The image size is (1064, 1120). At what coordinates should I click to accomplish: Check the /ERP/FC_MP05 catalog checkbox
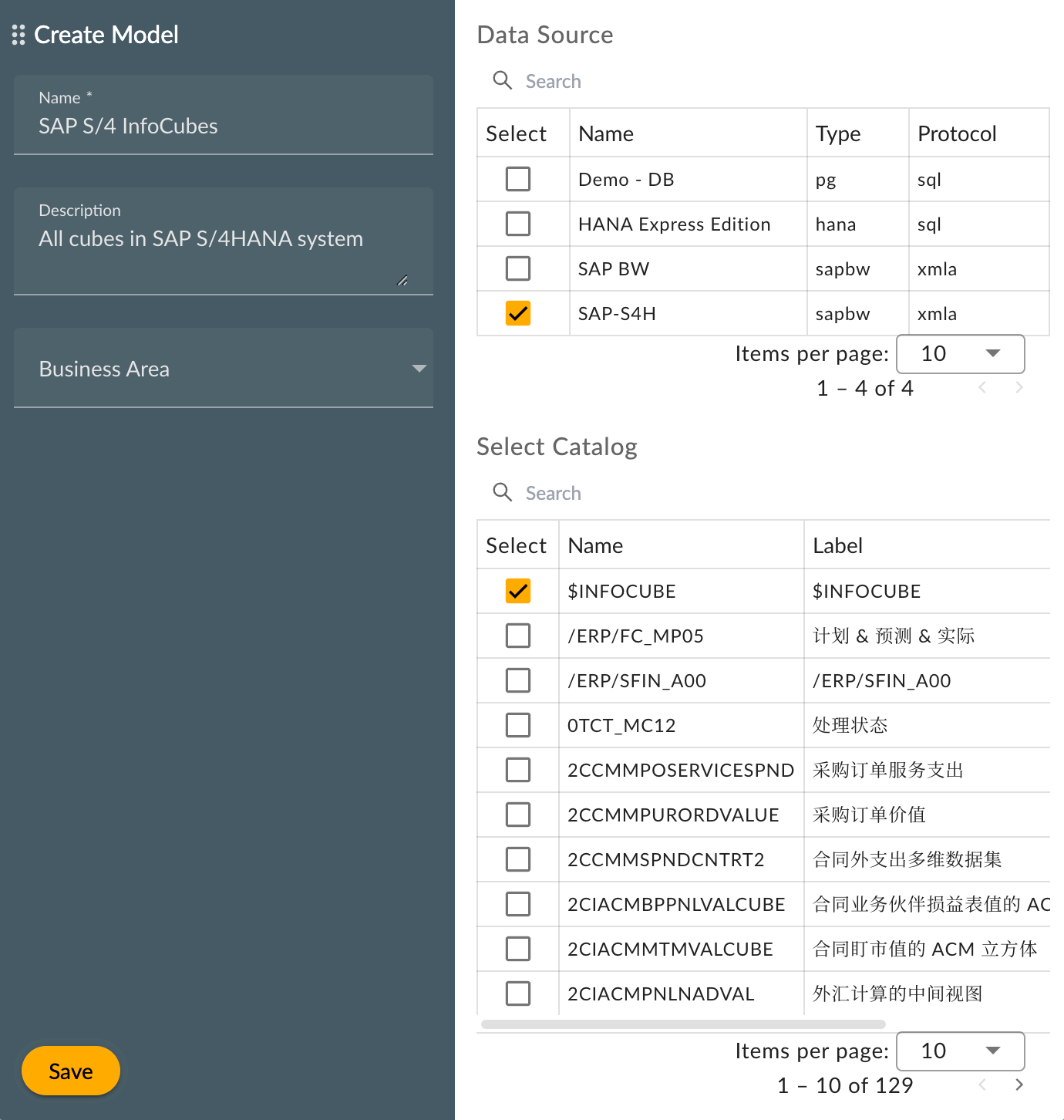point(517,636)
